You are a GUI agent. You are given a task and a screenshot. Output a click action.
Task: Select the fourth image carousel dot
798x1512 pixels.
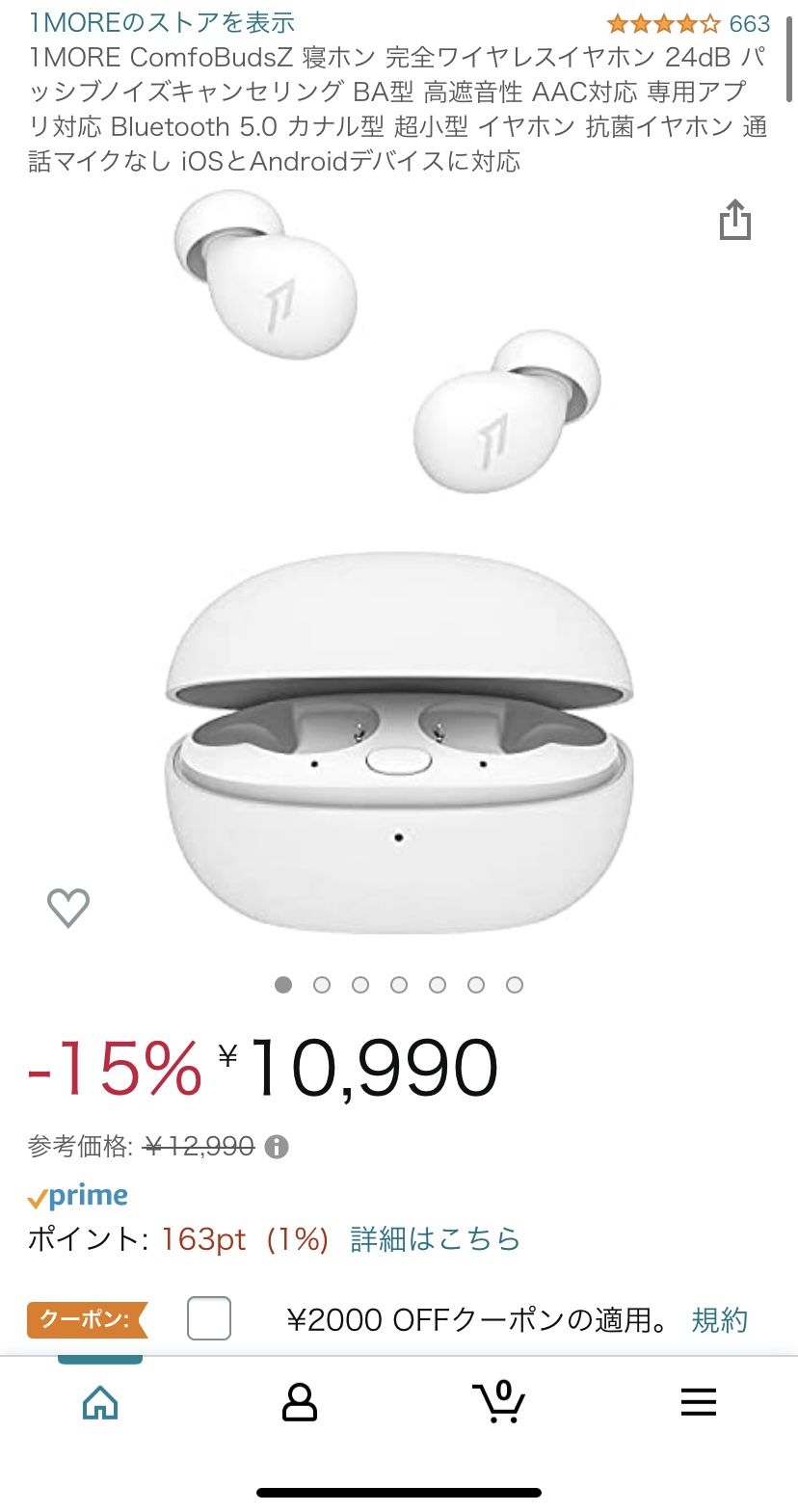pyautogui.click(x=399, y=985)
